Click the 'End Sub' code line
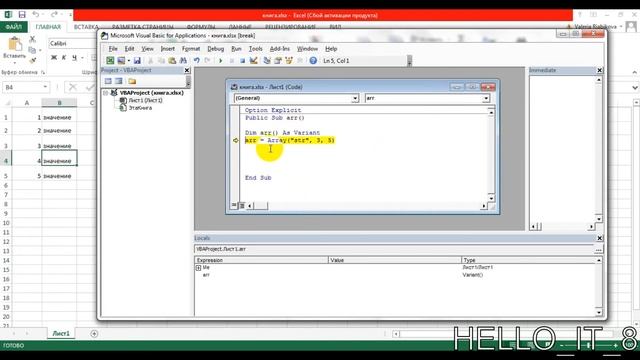The width and height of the screenshot is (640, 360). (258, 178)
